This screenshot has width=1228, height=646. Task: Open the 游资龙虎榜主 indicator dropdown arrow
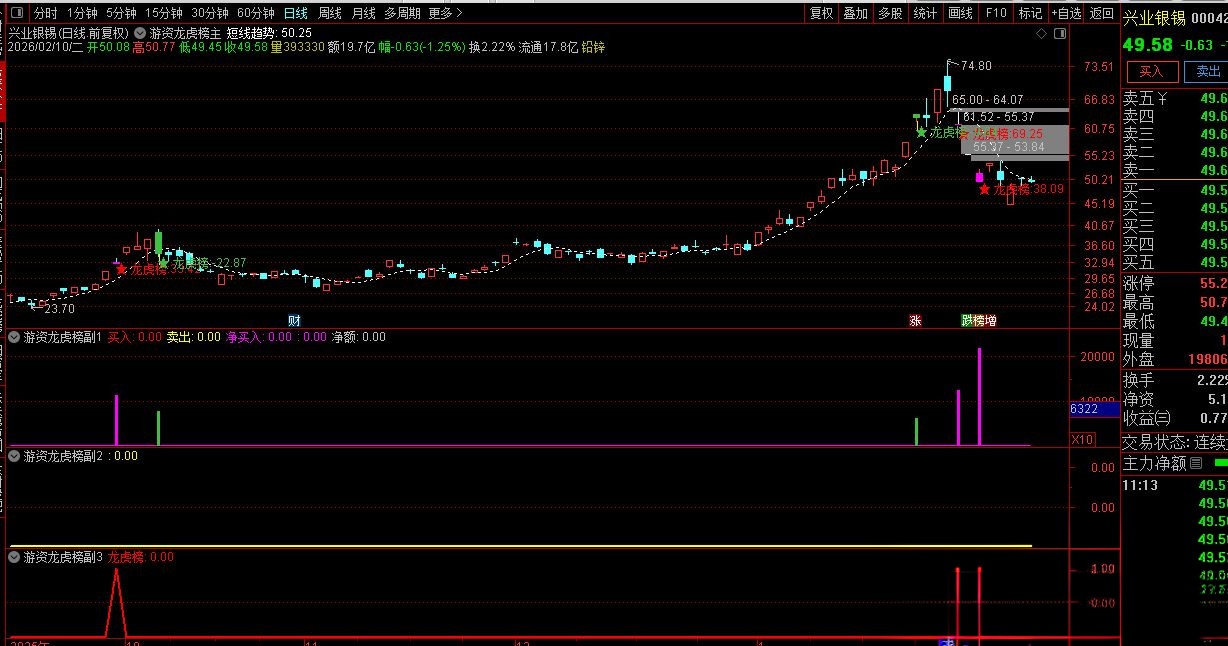pyautogui.click(x=139, y=32)
